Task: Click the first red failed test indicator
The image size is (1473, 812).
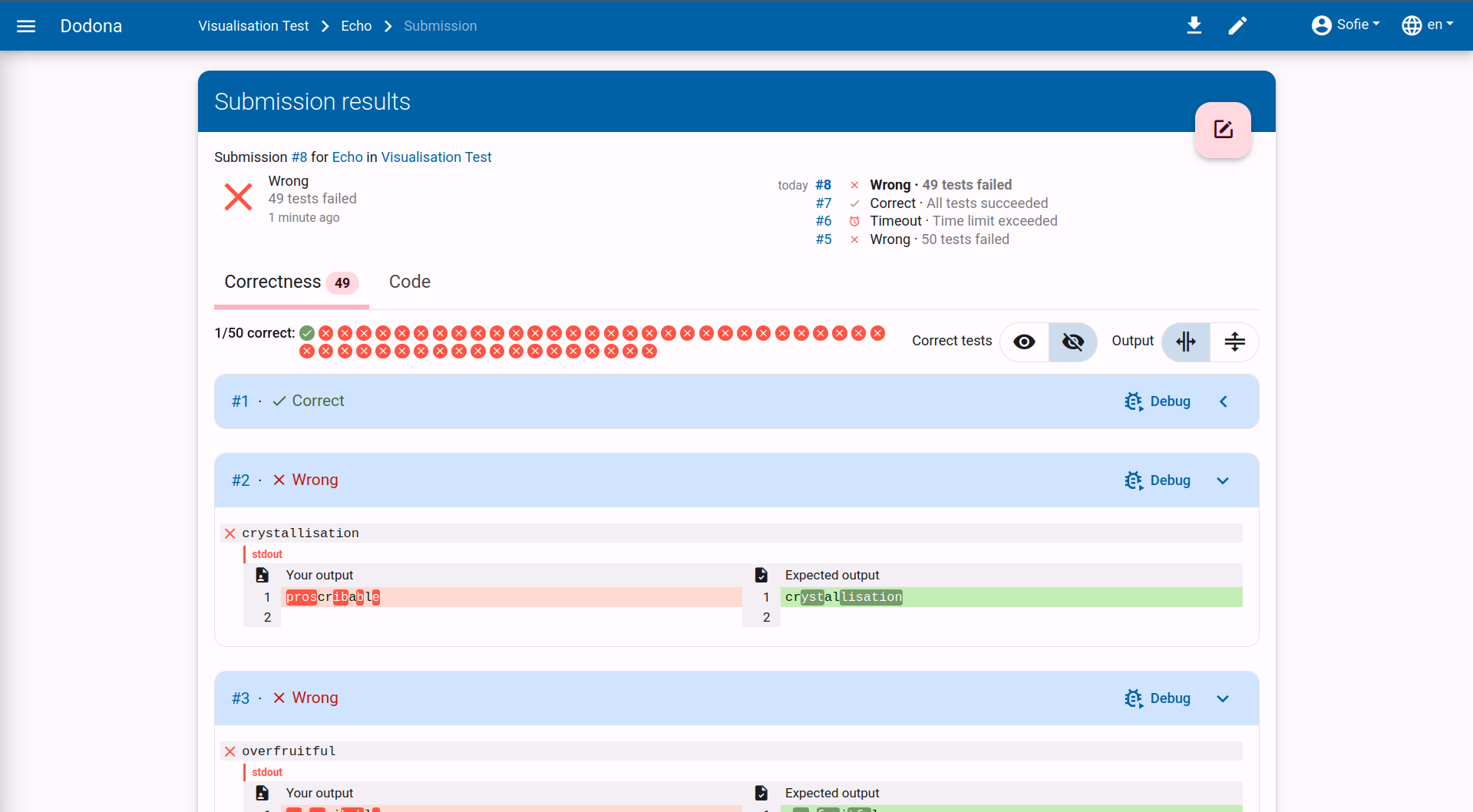Action: [x=326, y=333]
